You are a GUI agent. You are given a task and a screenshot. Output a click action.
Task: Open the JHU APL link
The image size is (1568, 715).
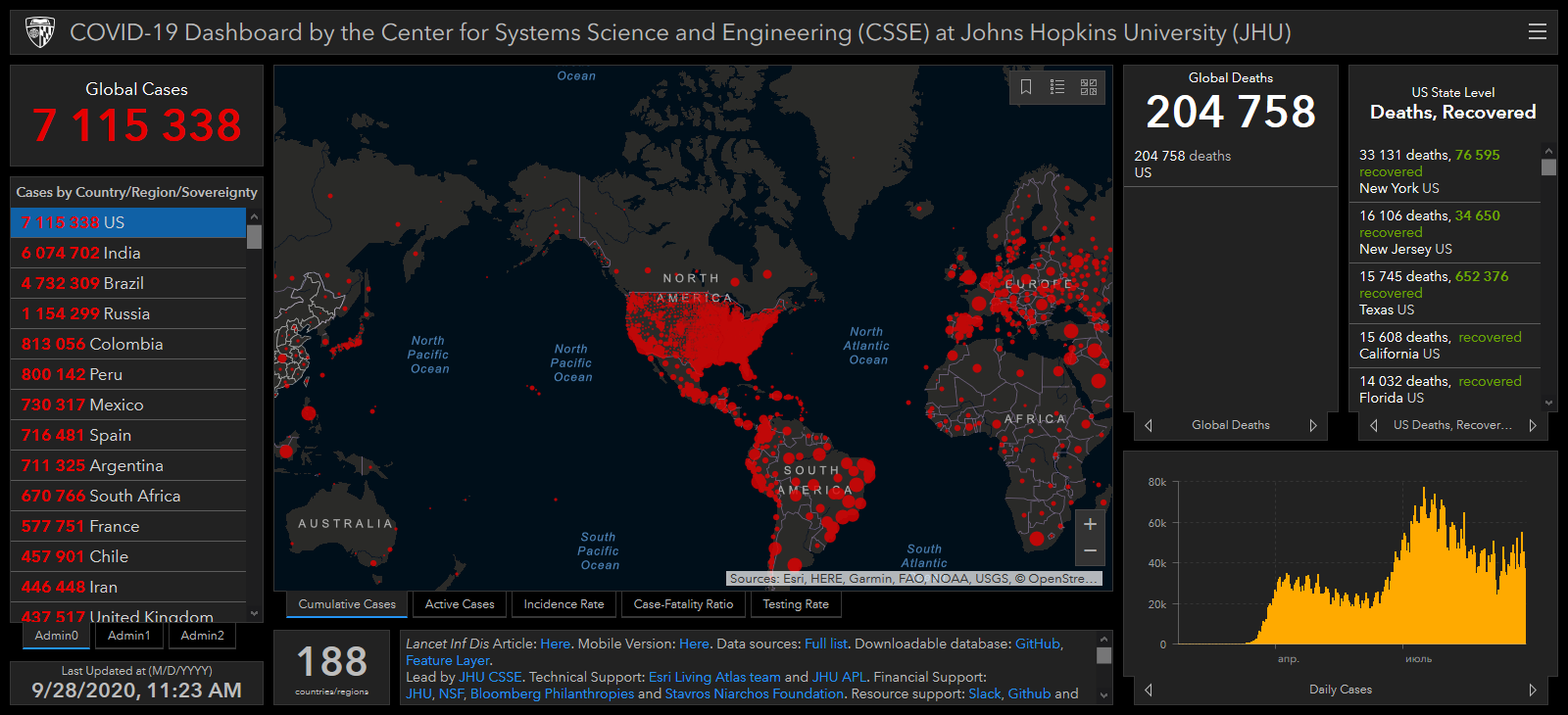[839, 677]
